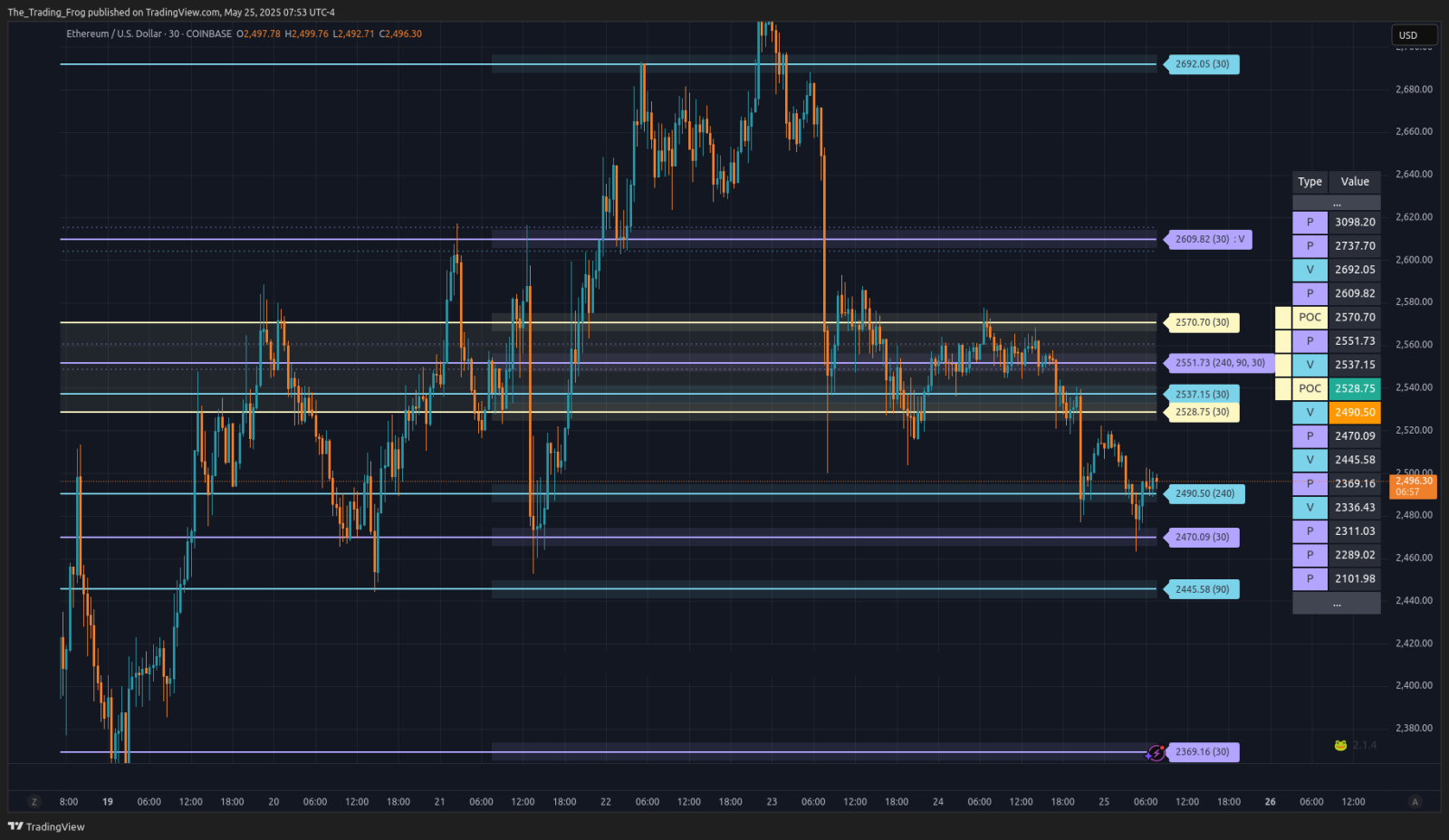Click the Value column header in the table
This screenshot has height=840, width=1449.
click(x=1355, y=182)
